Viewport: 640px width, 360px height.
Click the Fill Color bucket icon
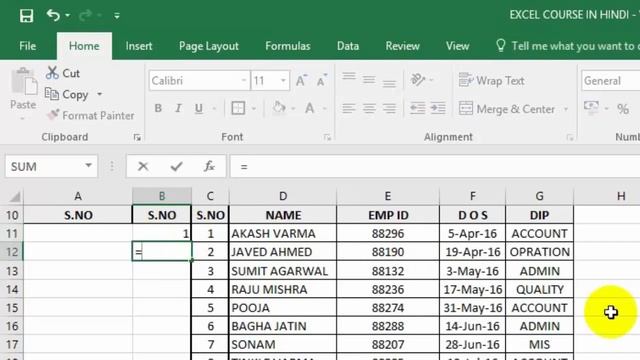coord(279,108)
